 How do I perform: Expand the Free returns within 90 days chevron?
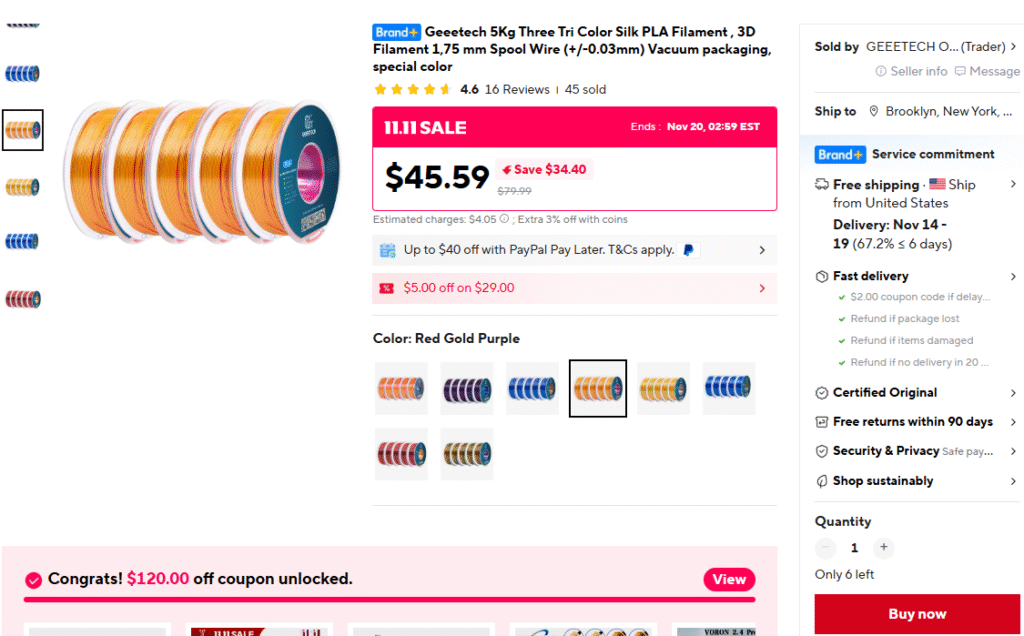[x=1013, y=422]
